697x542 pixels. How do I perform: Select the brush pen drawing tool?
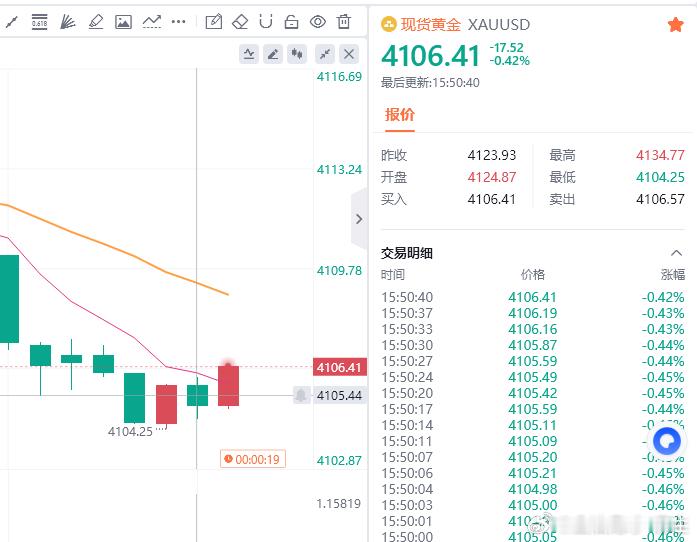coord(96,21)
